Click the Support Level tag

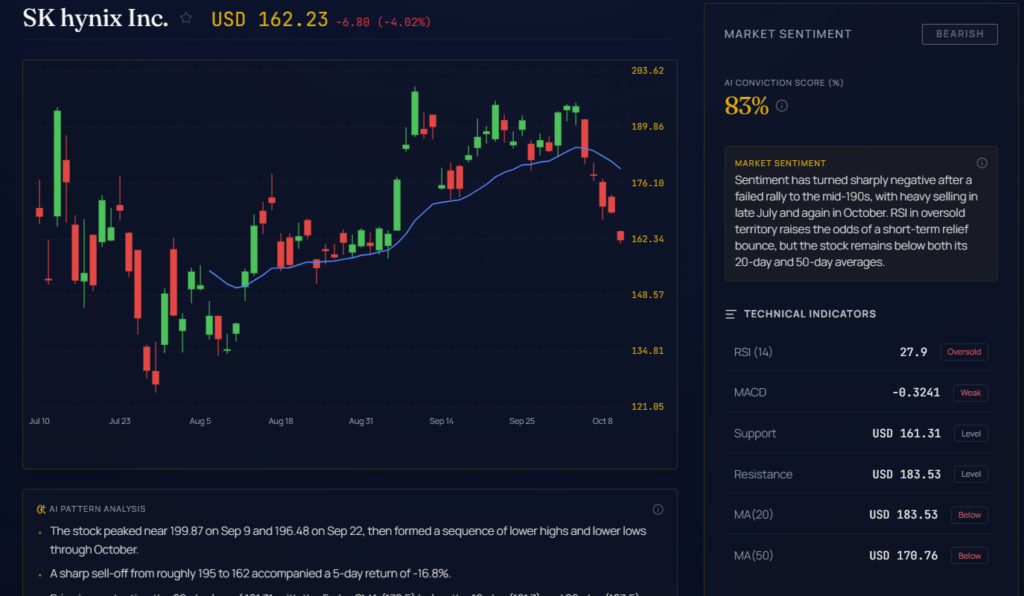click(x=971, y=433)
